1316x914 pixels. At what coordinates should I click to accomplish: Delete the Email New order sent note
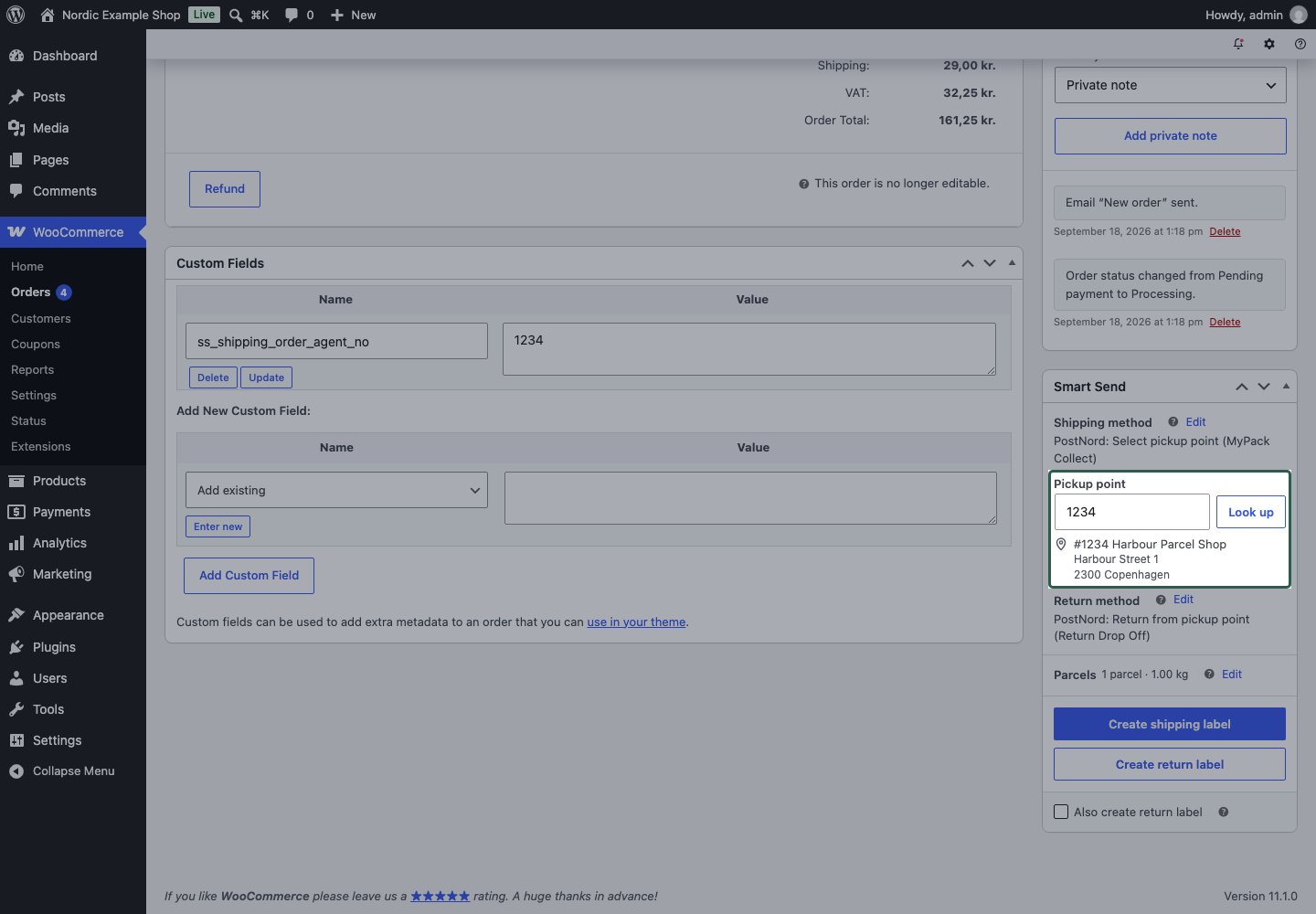point(1225,231)
